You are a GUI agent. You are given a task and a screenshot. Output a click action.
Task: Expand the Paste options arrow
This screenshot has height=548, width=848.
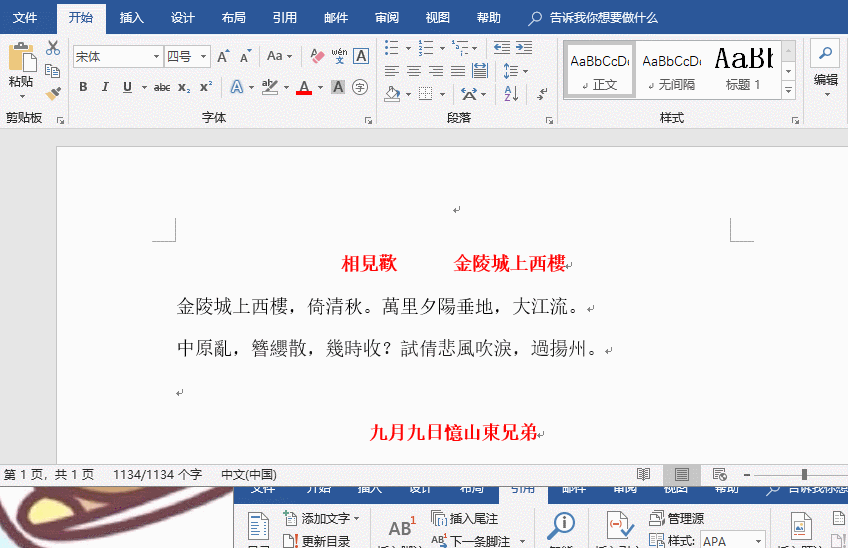click(22, 97)
